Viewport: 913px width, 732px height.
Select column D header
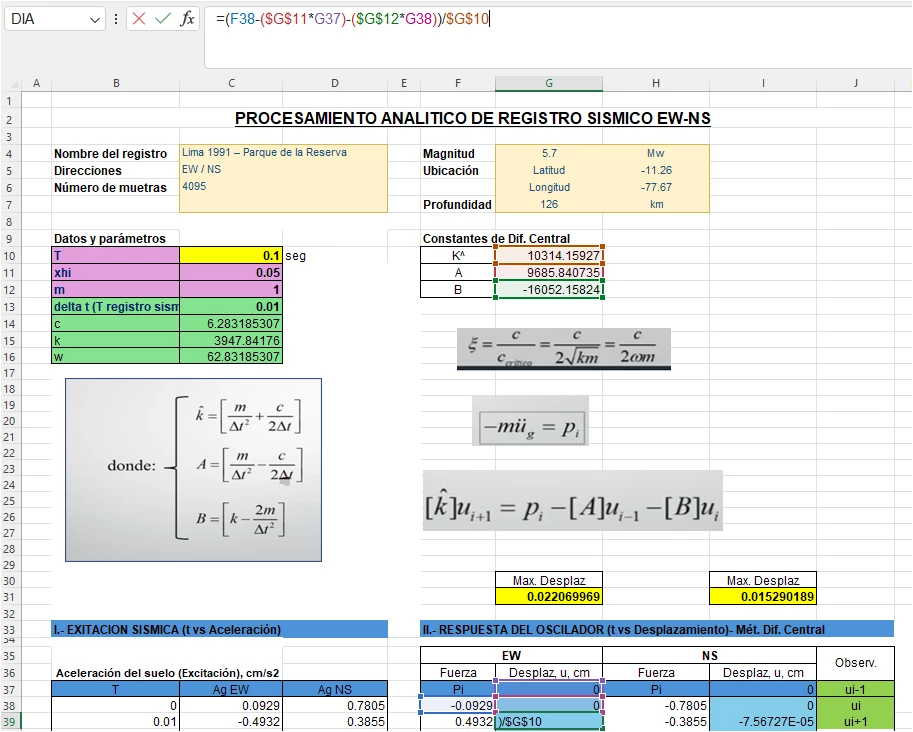click(x=335, y=83)
